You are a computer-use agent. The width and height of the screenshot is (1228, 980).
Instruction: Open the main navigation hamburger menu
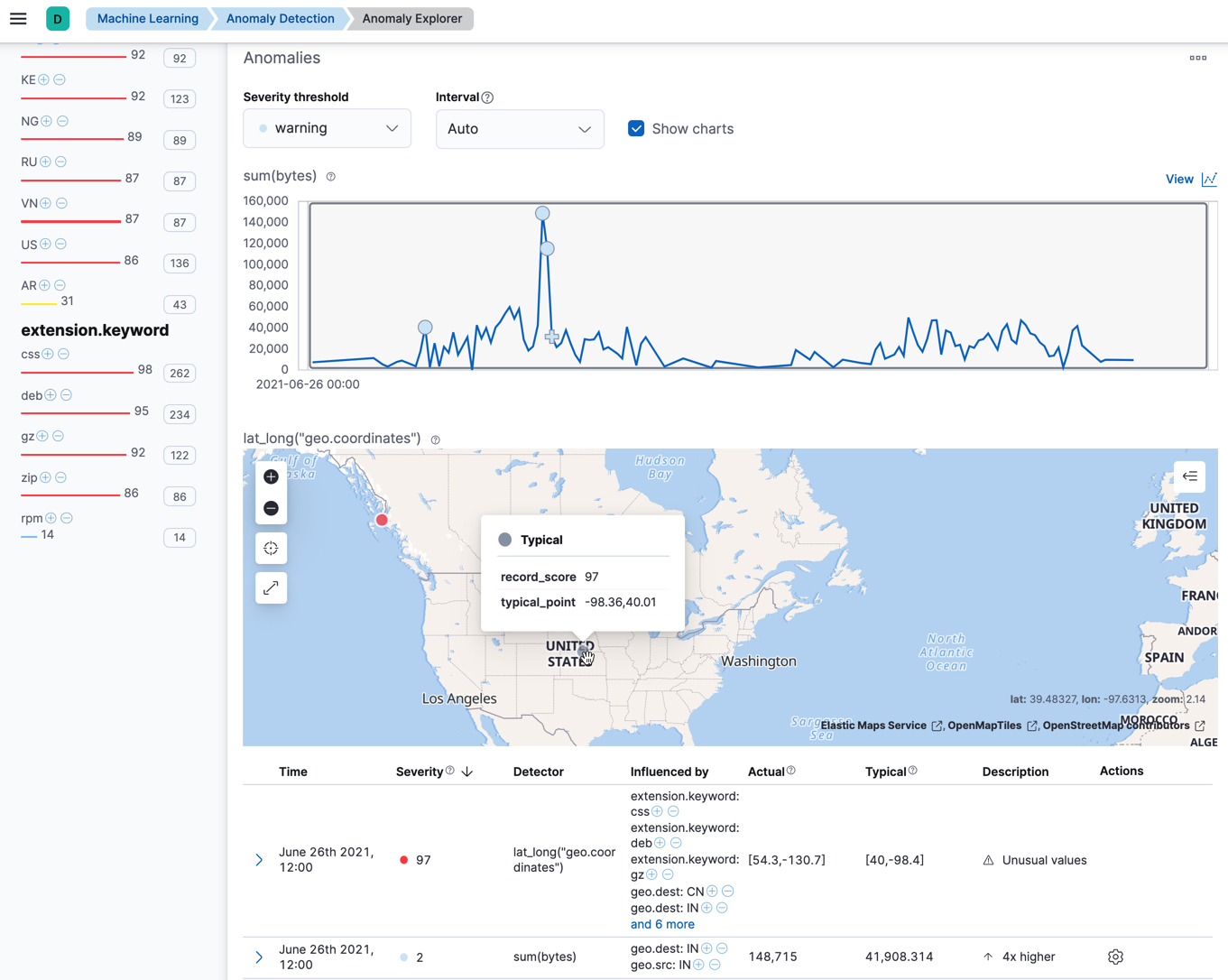click(18, 18)
